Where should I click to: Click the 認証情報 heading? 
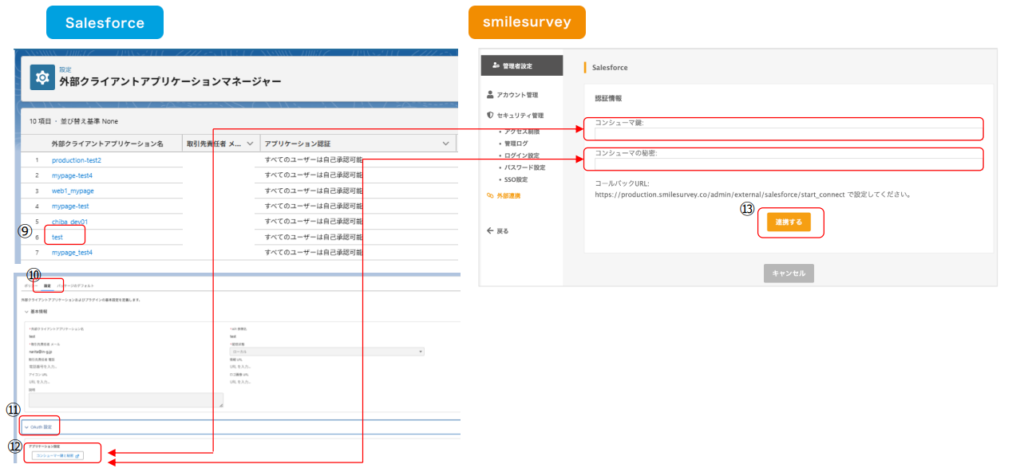click(x=607, y=99)
